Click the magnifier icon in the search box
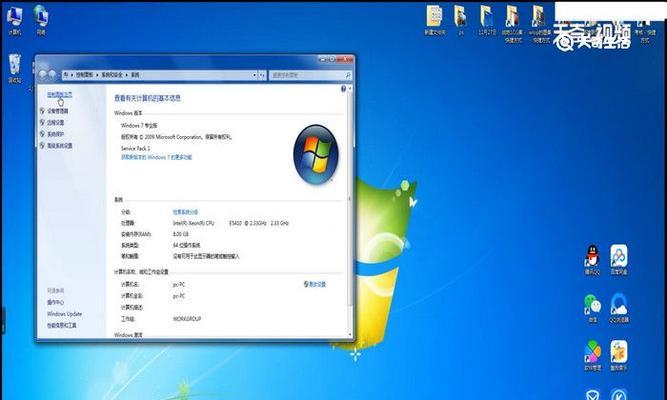Viewport: 667px width, 400px height. coord(348,75)
